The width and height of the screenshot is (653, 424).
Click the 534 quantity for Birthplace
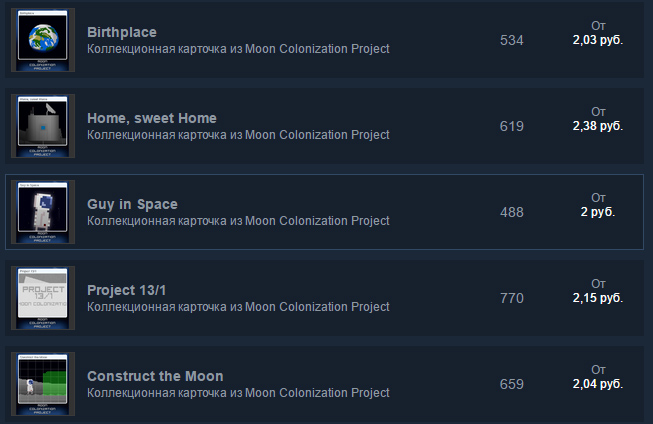coord(511,40)
